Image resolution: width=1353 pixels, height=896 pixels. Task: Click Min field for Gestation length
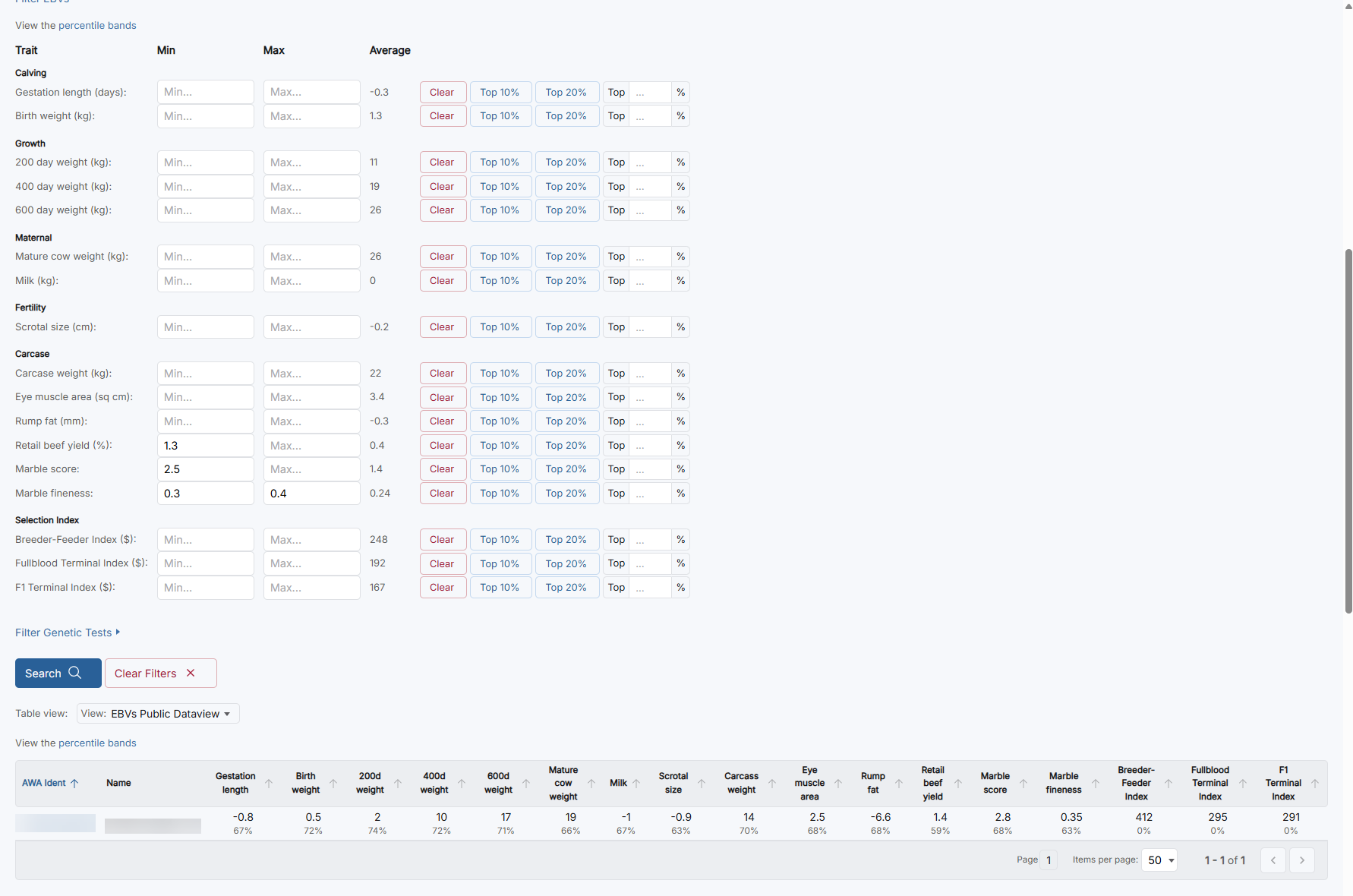click(205, 92)
